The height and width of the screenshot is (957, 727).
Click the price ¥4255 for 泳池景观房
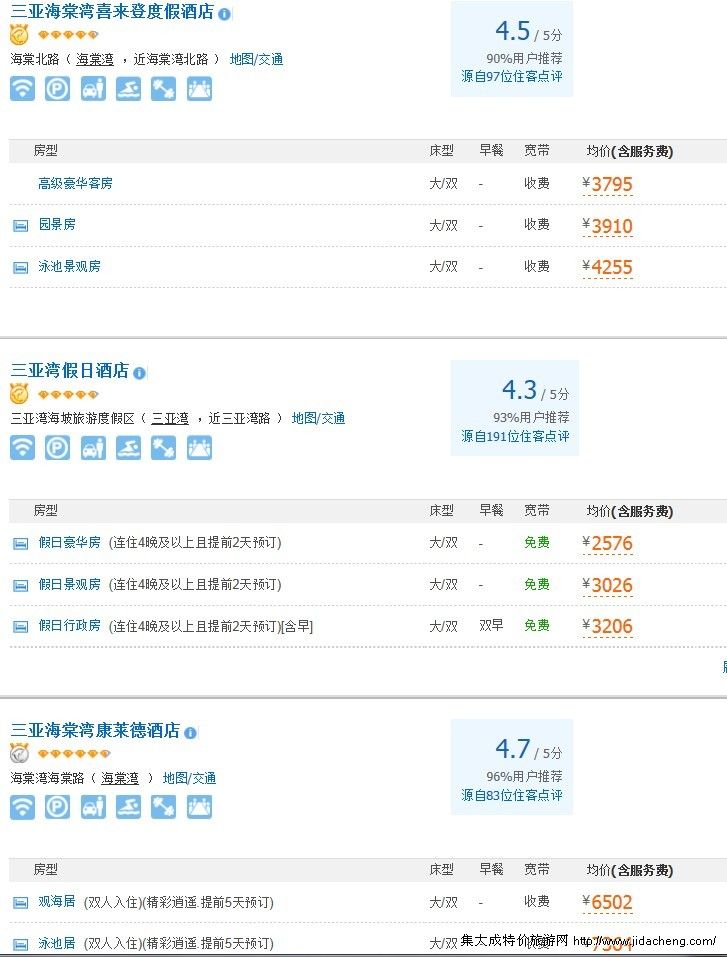(x=607, y=267)
